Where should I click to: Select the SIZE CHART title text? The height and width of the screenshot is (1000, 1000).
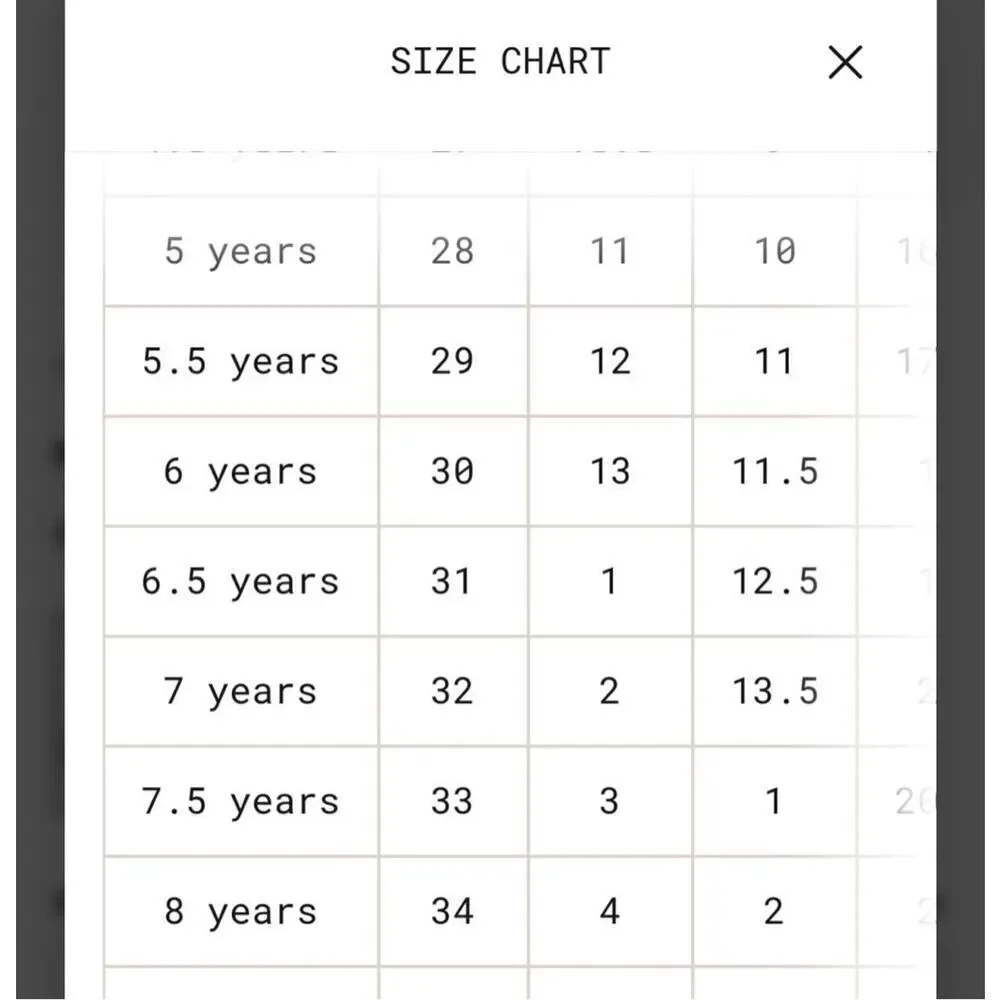(x=501, y=62)
